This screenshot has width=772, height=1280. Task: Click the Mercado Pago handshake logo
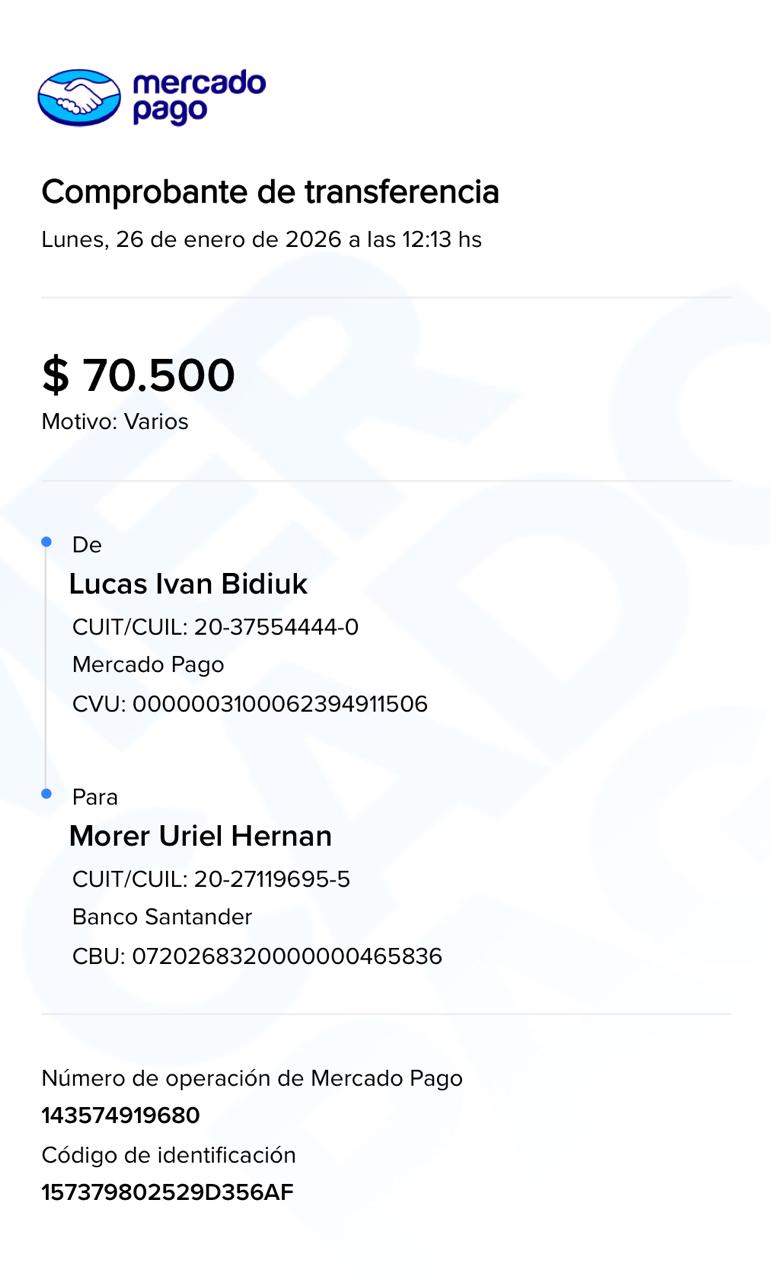(x=79, y=97)
